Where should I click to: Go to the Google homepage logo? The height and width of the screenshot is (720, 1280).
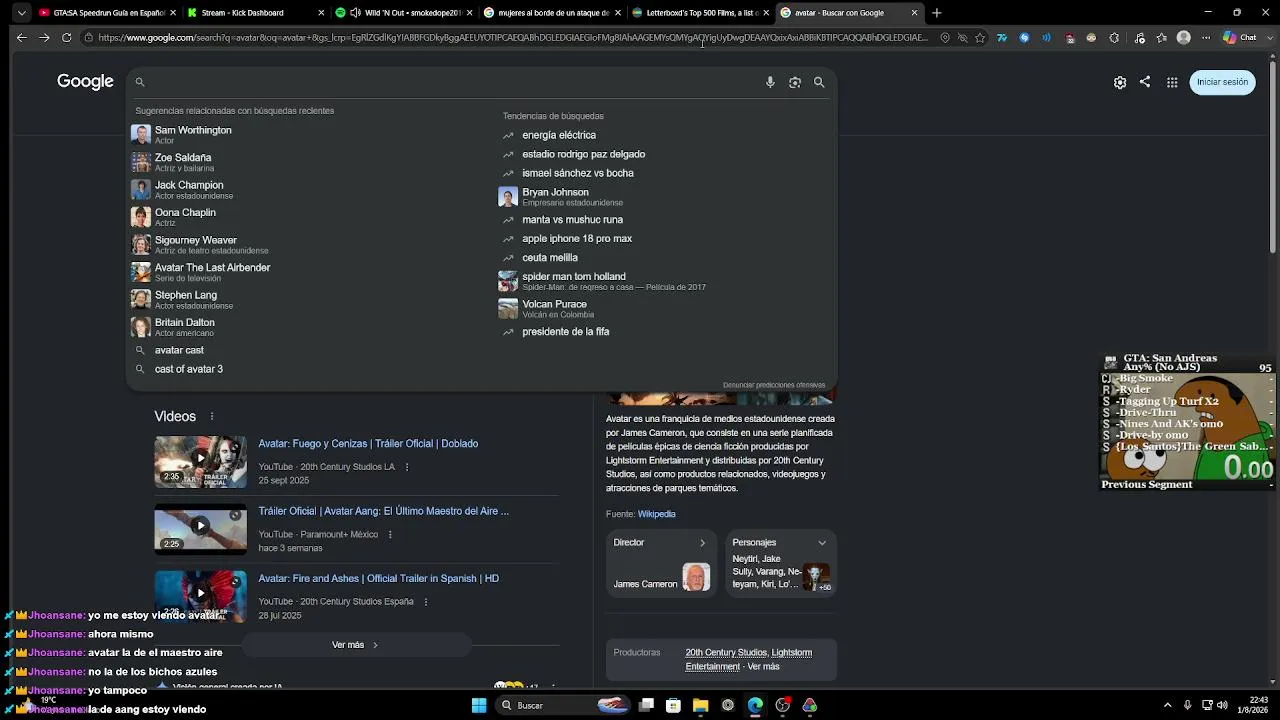[85, 82]
